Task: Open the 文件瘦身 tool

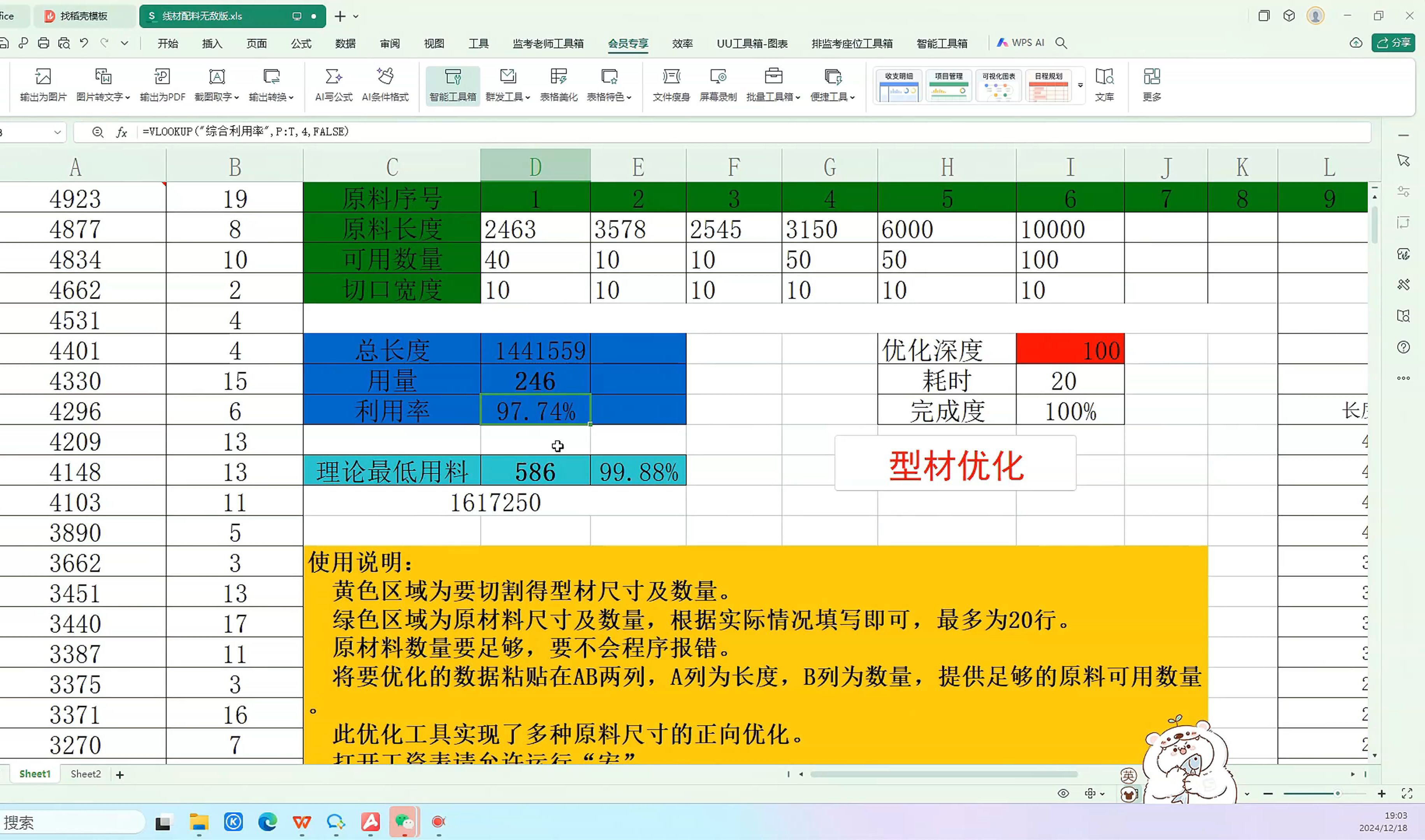Action: point(671,85)
